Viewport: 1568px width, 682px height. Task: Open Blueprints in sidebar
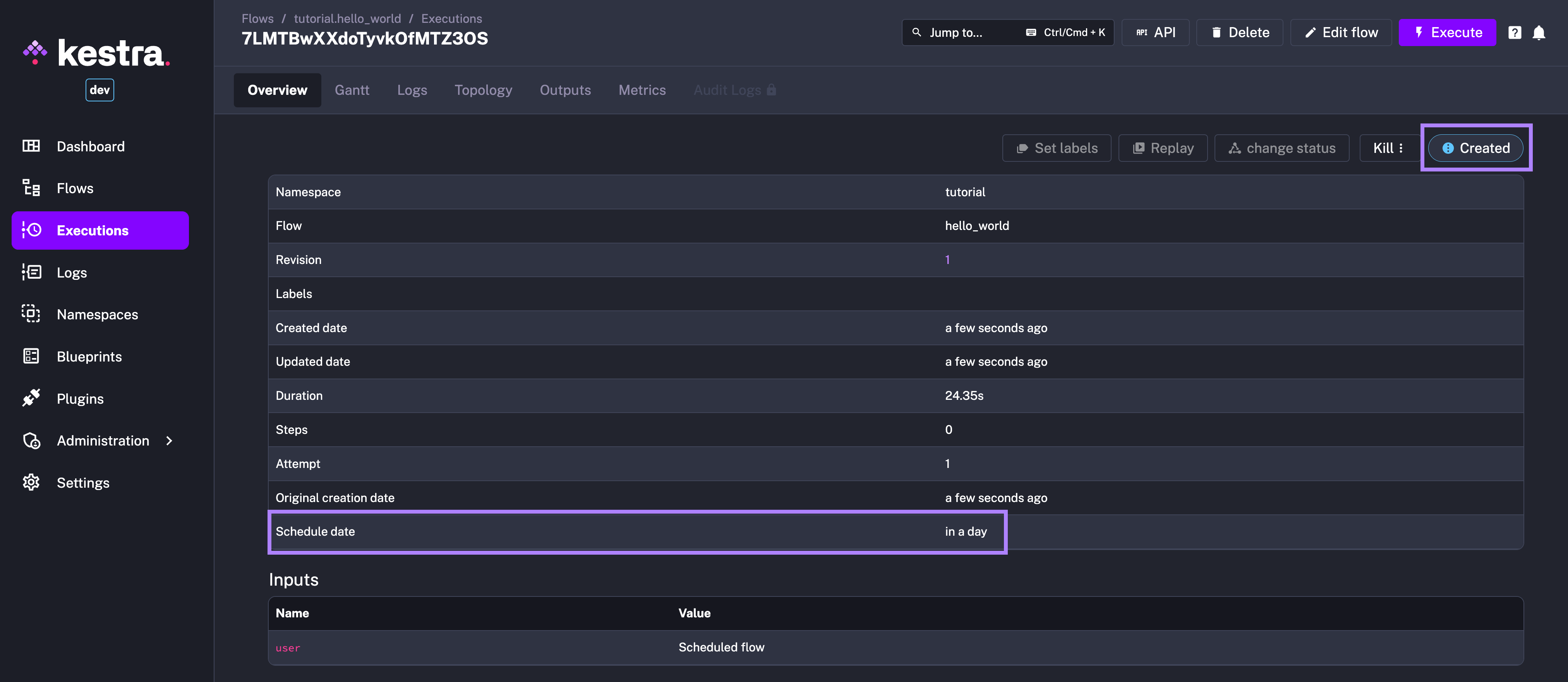point(89,357)
